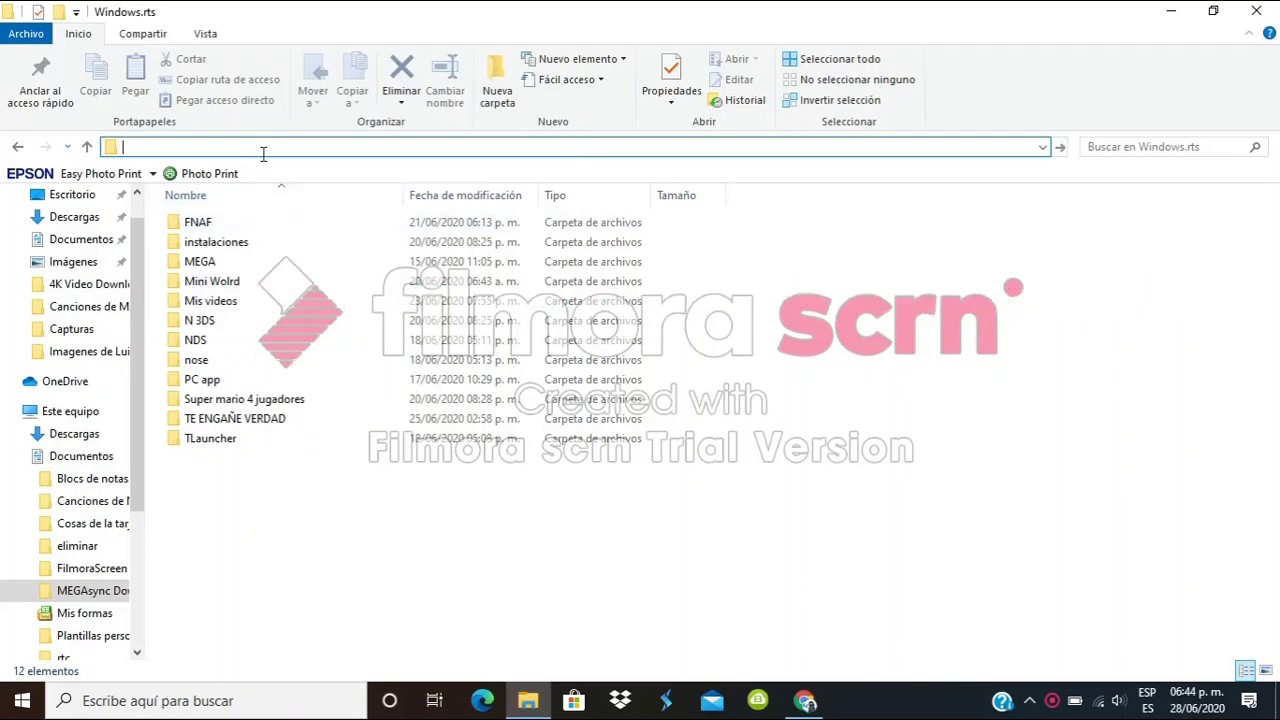Viewport: 1280px width, 720px height.
Task: Open the Windows Start menu
Action: 22,701
